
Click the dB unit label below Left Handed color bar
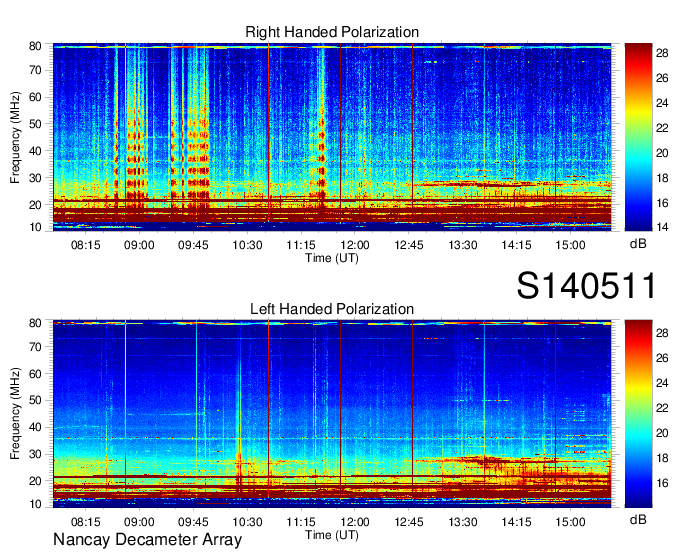(638, 519)
